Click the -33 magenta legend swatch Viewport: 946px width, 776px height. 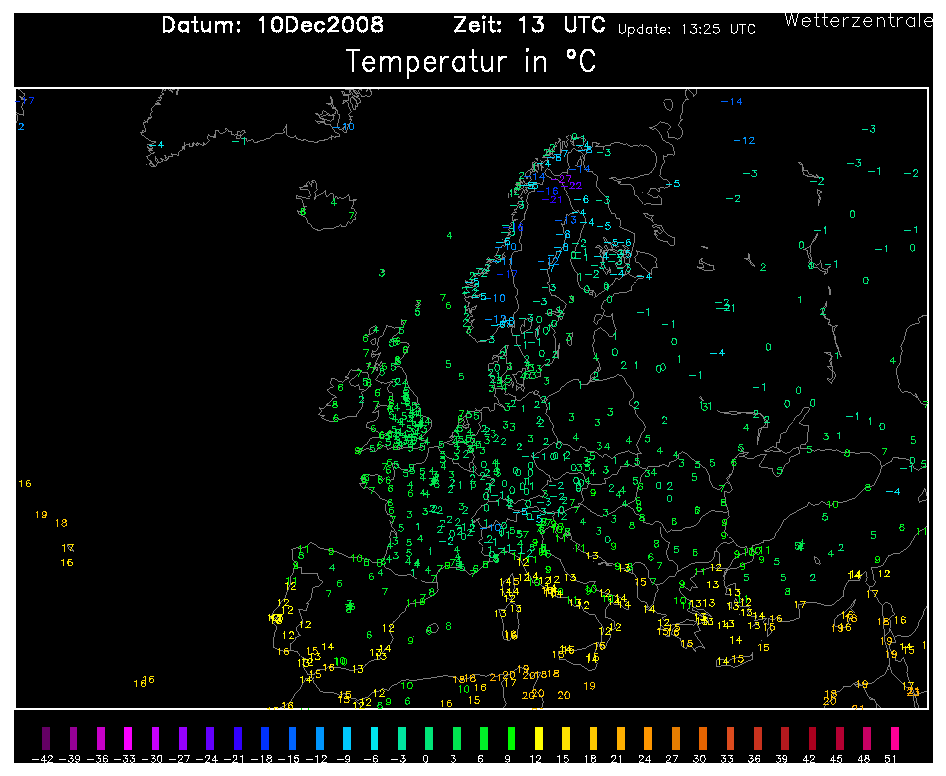click(x=128, y=738)
